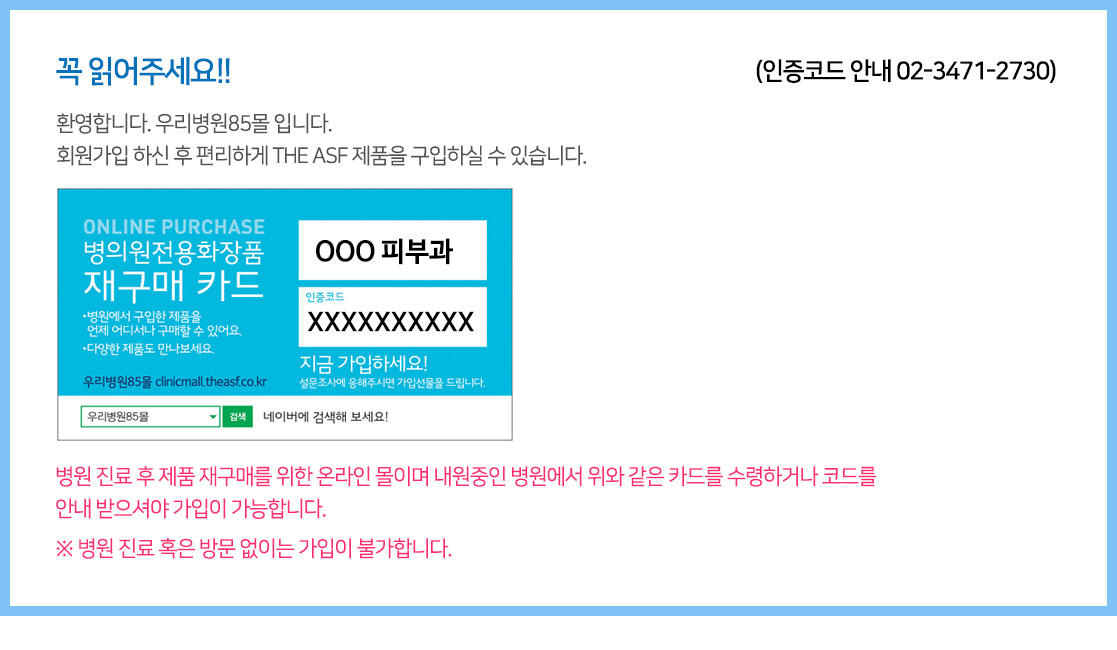Click the XXXXXXXXXX authentication code box
Image resolution: width=1117 pixels, height=650 pixels.
pyautogui.click(x=393, y=317)
